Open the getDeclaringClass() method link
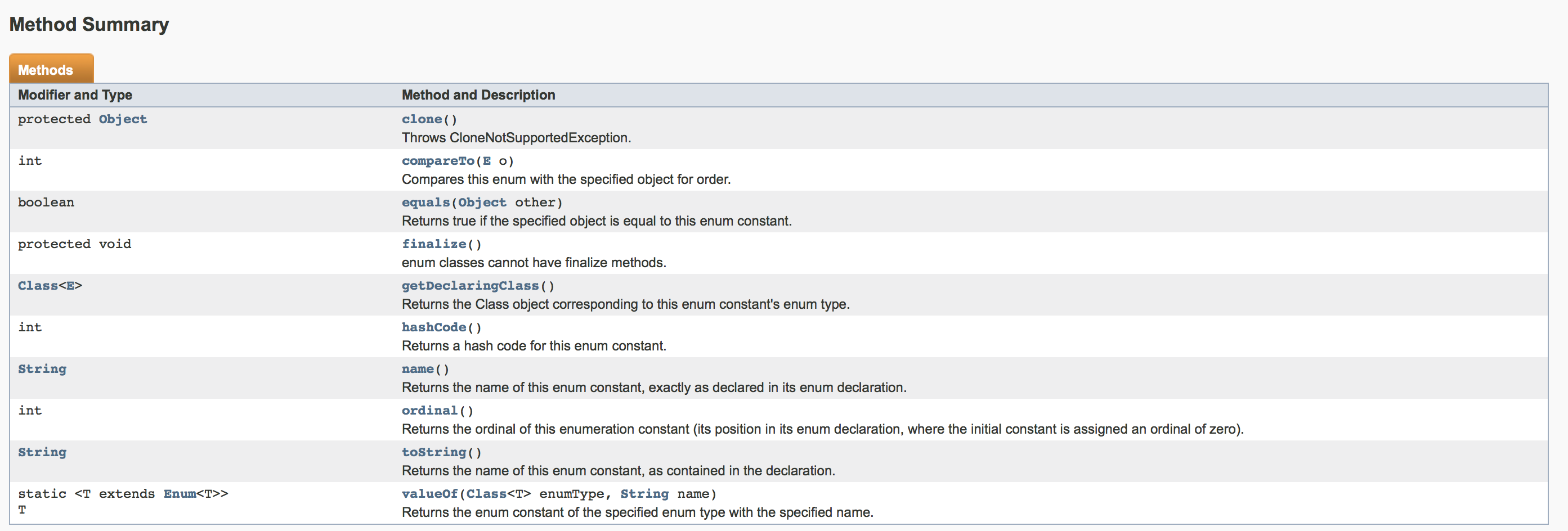Image resolution: width=1568 pixels, height=531 pixels. coord(471,286)
